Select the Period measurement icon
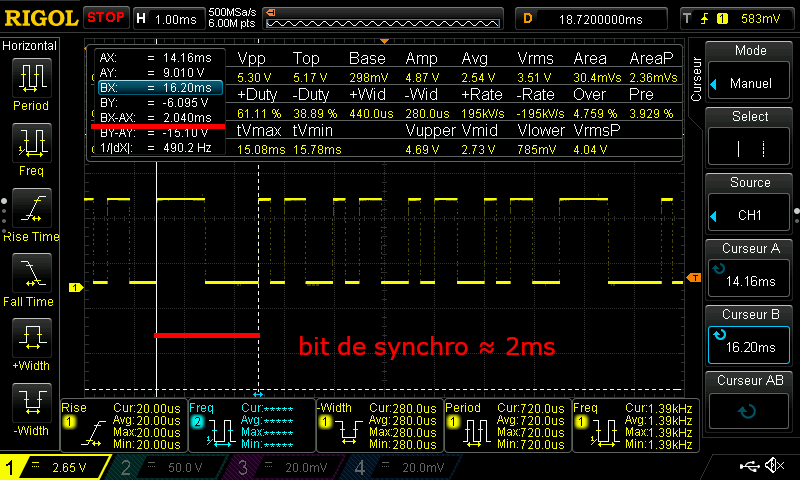The width and height of the screenshot is (800, 480). pyautogui.click(x=32, y=78)
